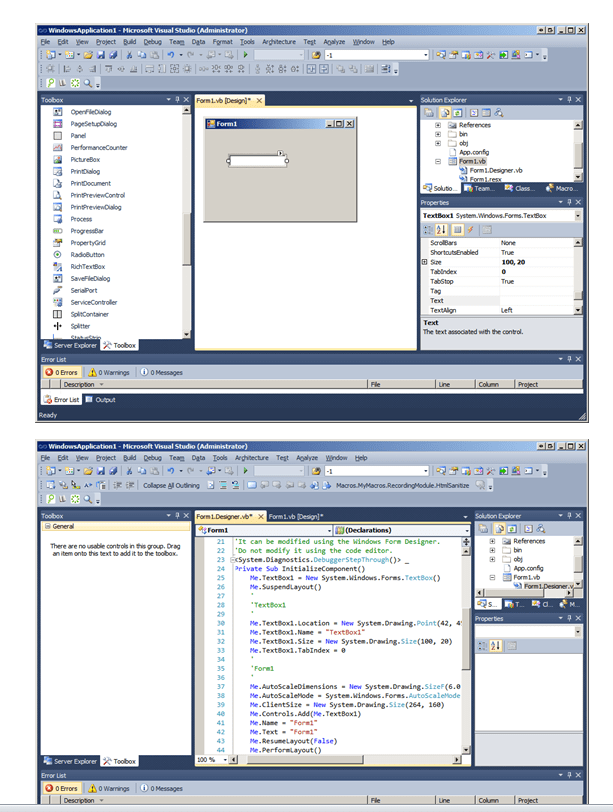Switch to Output tab in upper window

(x=100, y=400)
